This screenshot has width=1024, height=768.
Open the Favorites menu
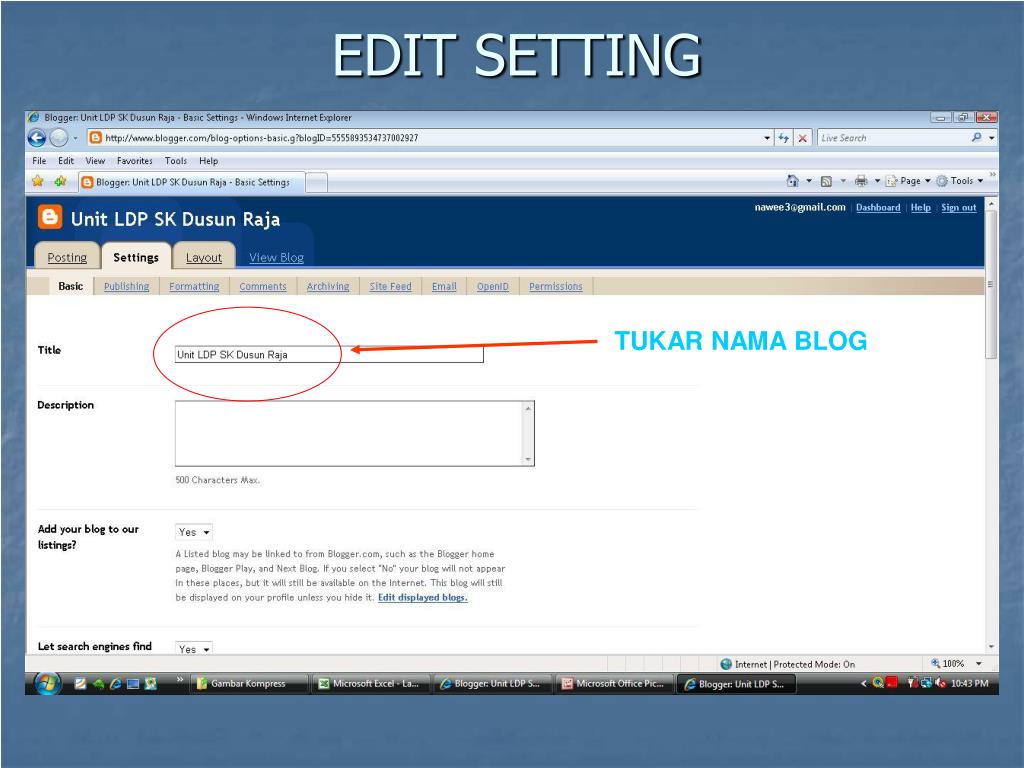(x=135, y=161)
